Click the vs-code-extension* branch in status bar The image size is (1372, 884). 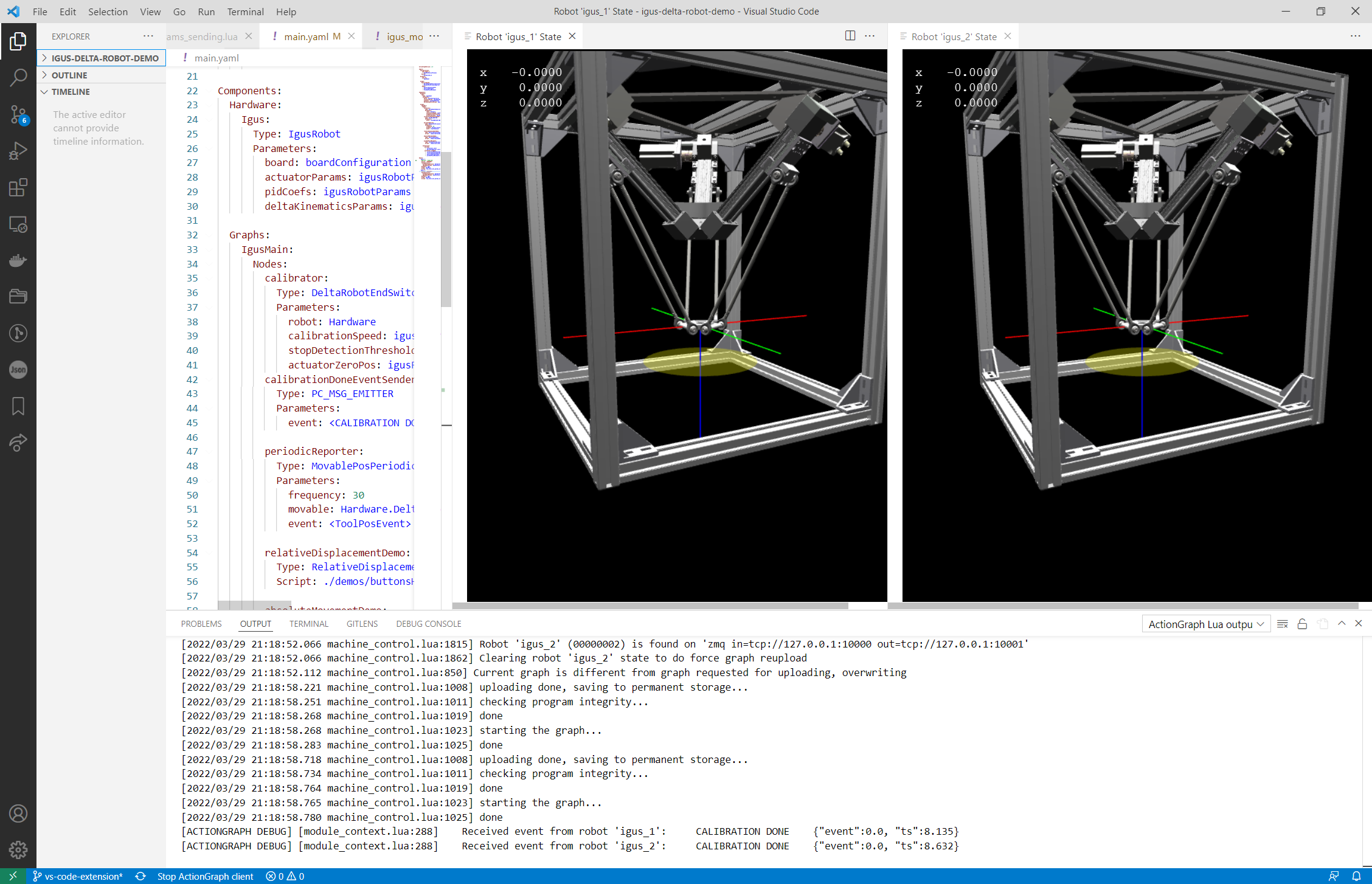pyautogui.click(x=77, y=876)
